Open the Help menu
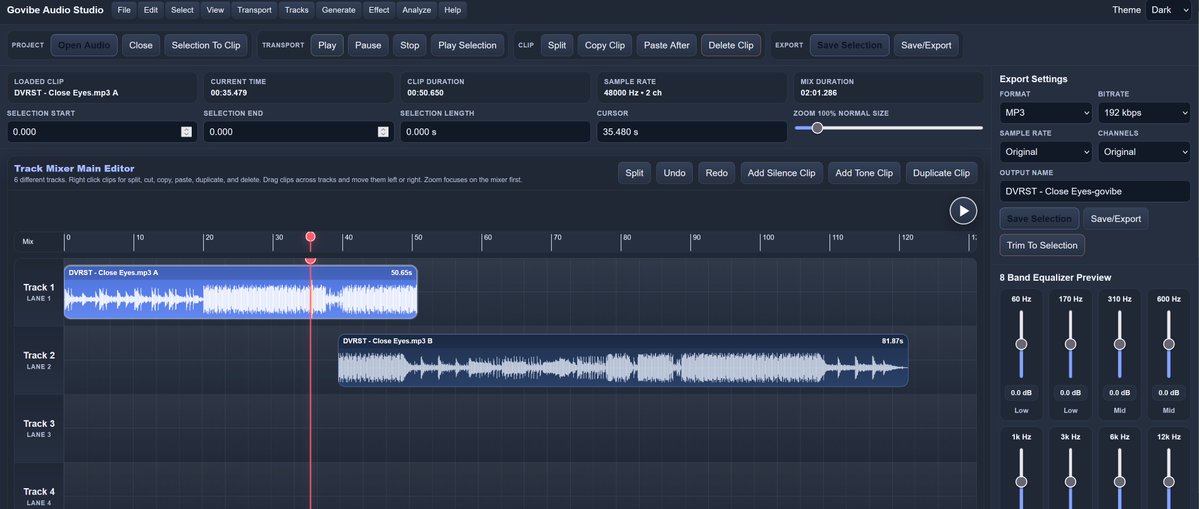1199x509 pixels. point(453,10)
